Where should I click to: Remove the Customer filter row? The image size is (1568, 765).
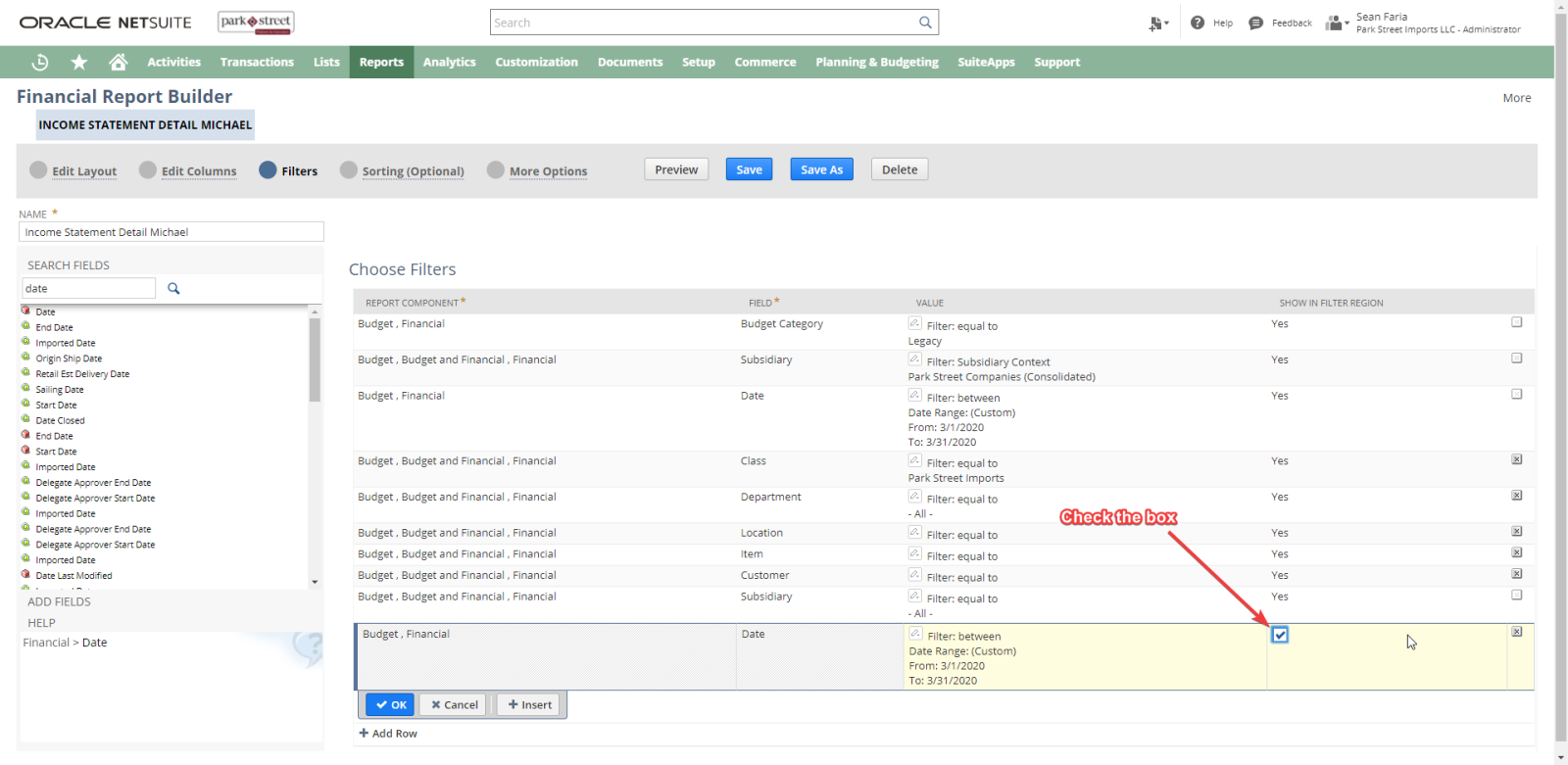1517,574
